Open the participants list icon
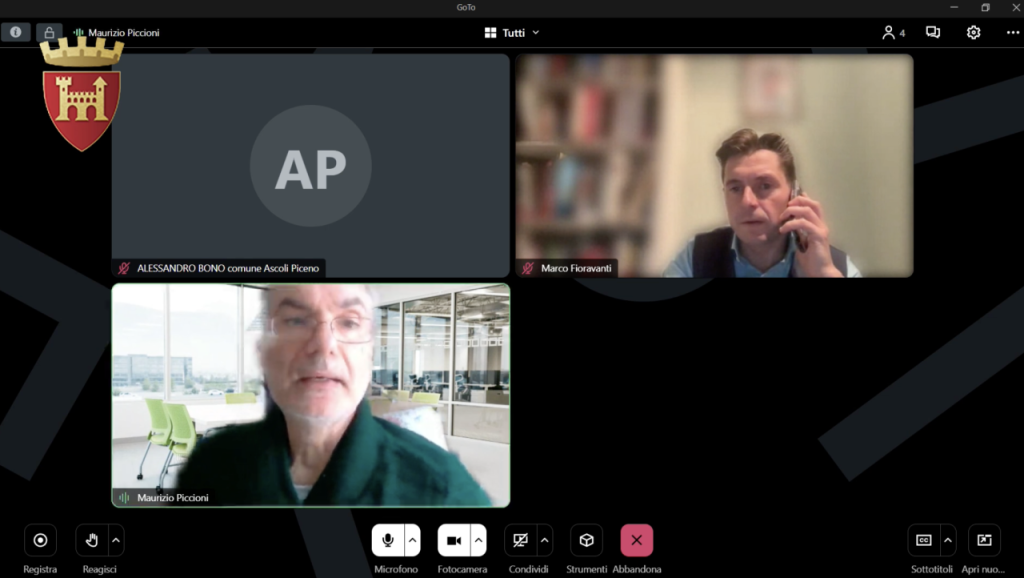 click(892, 32)
